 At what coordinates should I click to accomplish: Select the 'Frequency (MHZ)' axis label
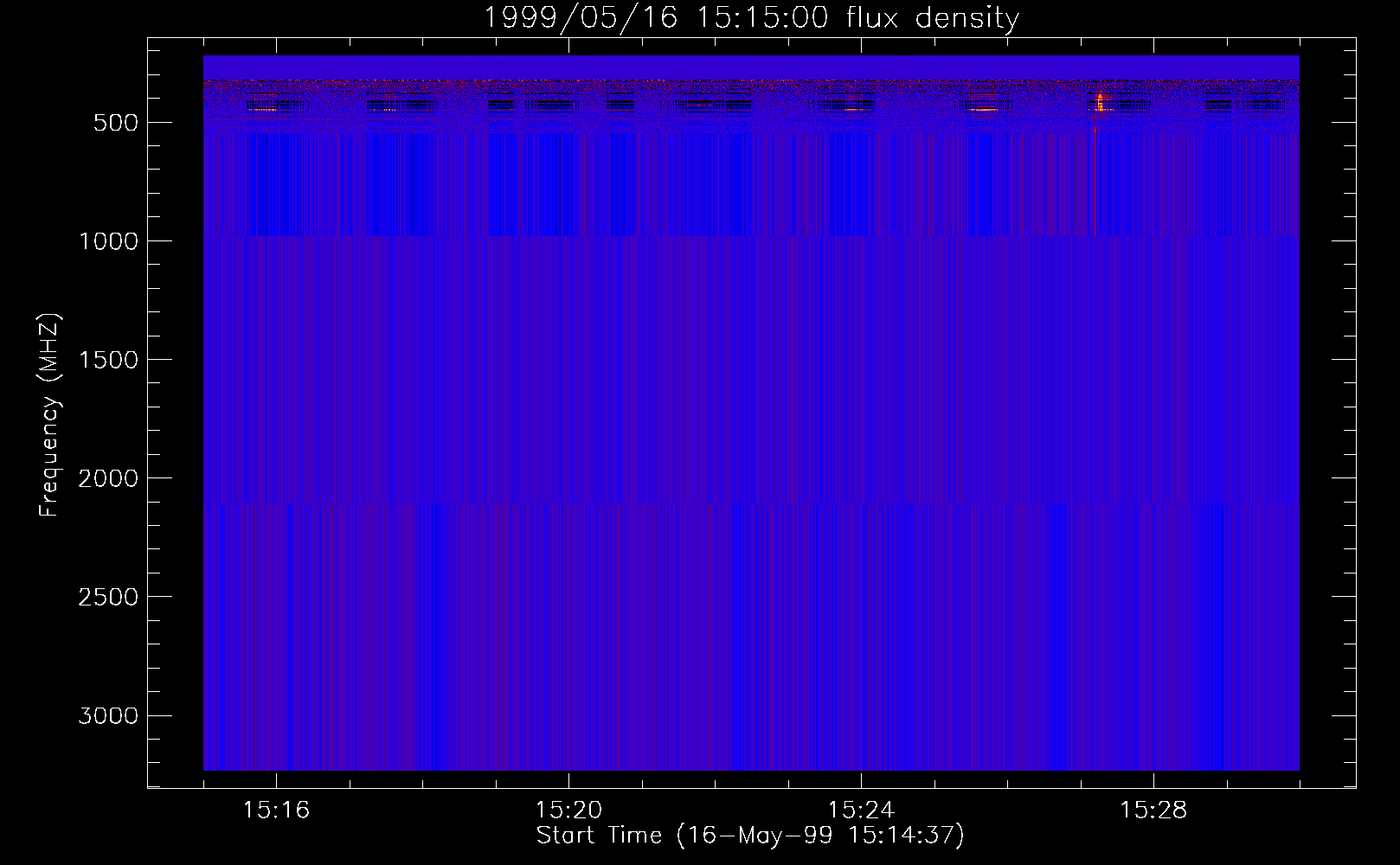tap(49, 415)
